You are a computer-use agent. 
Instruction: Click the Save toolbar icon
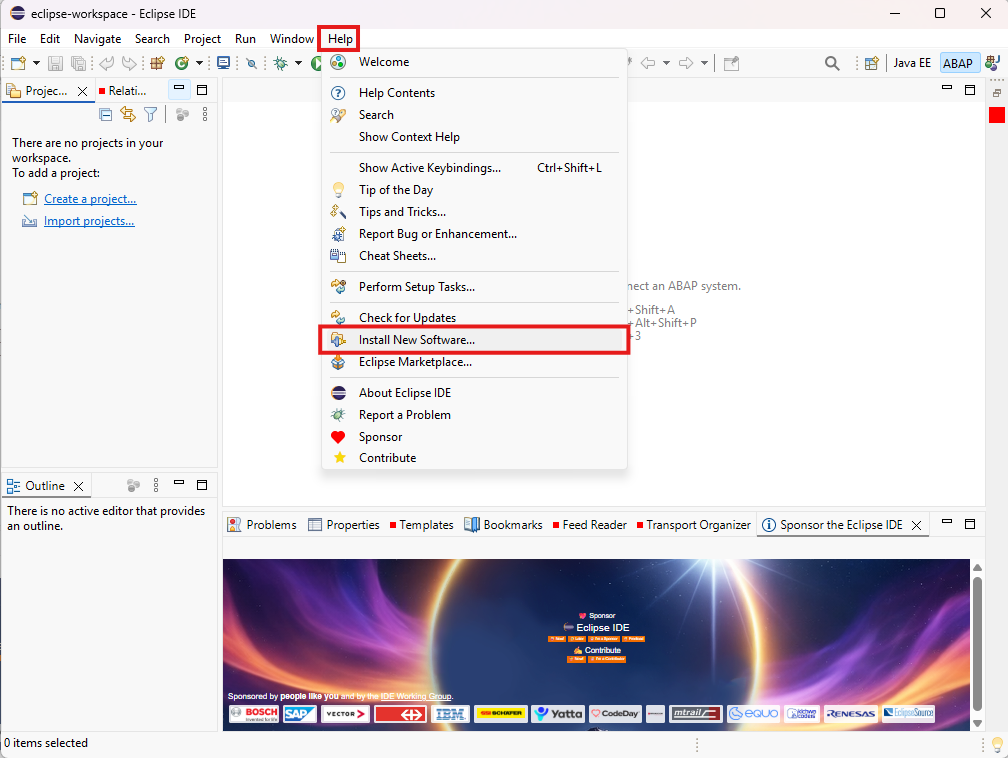pyautogui.click(x=56, y=63)
